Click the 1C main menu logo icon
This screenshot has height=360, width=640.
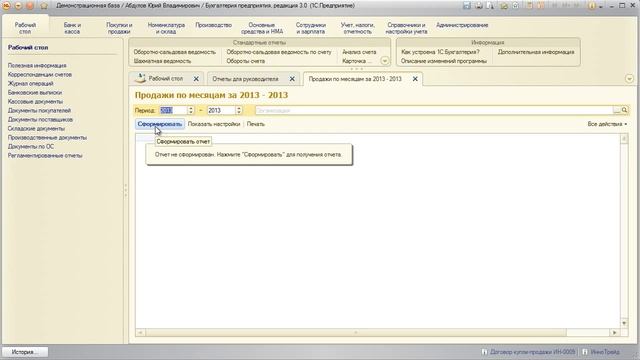click(x=7, y=6)
